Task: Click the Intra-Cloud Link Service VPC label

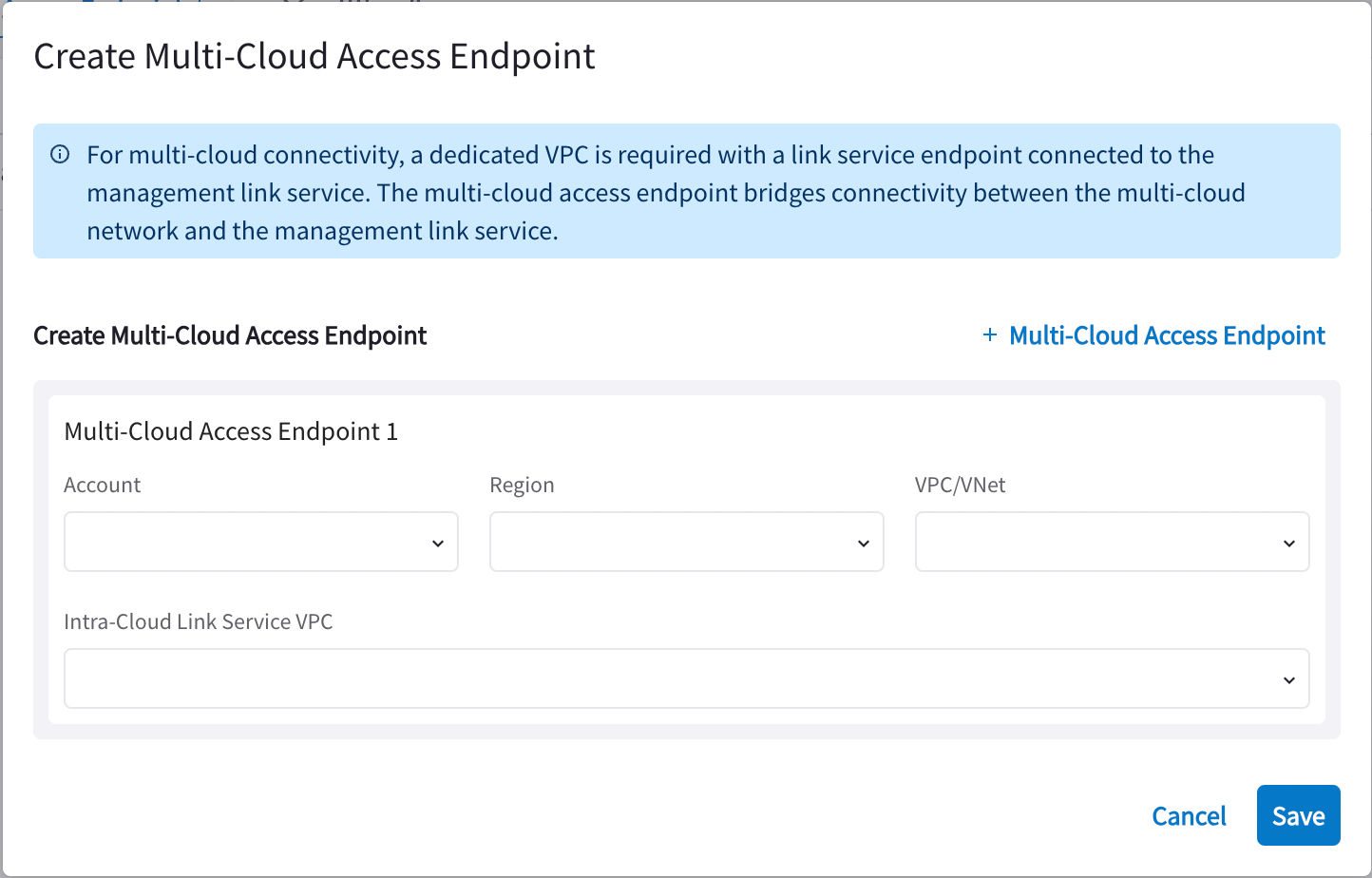Action: coord(199,621)
